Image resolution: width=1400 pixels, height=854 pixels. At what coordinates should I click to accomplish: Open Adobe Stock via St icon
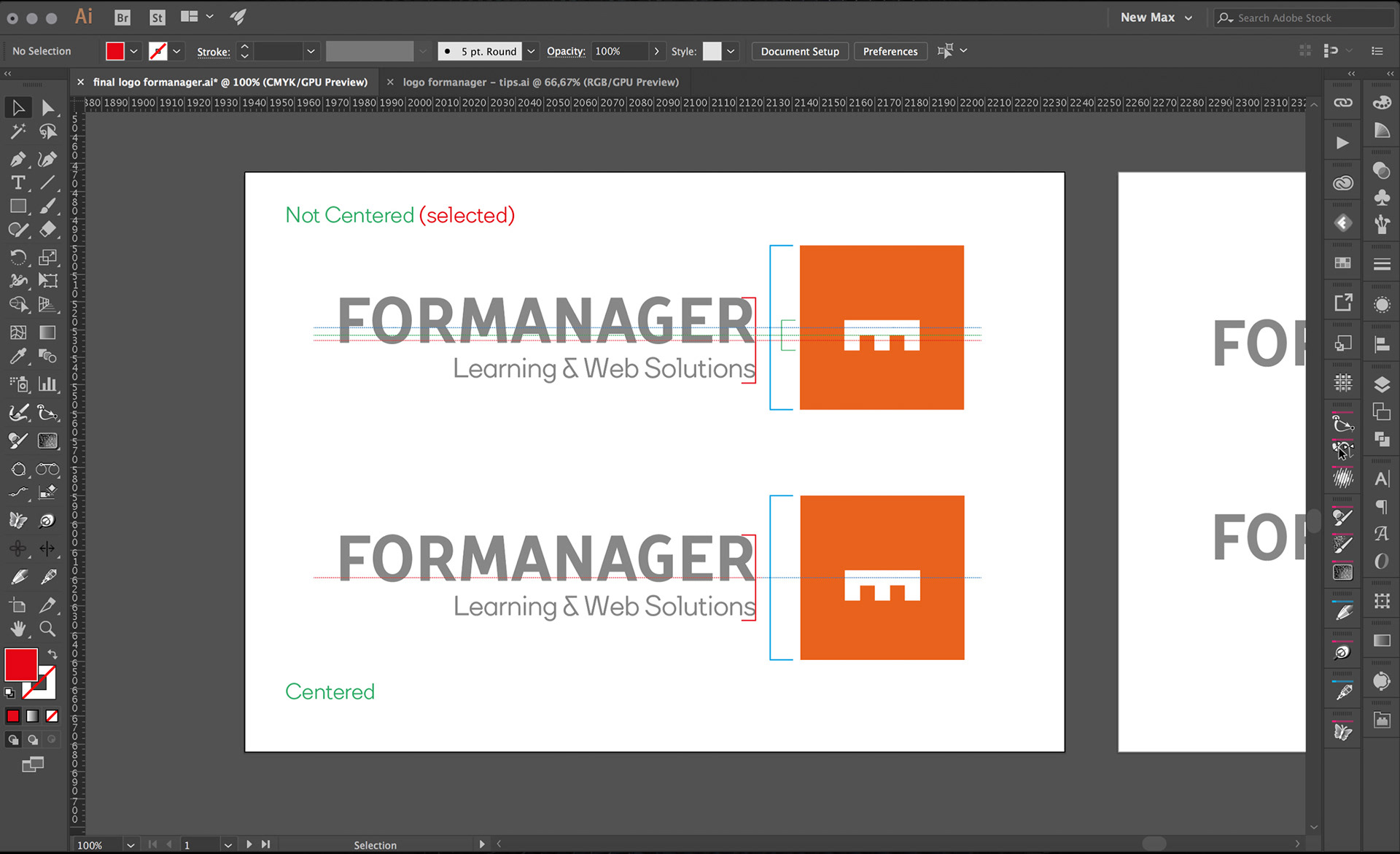point(157,18)
